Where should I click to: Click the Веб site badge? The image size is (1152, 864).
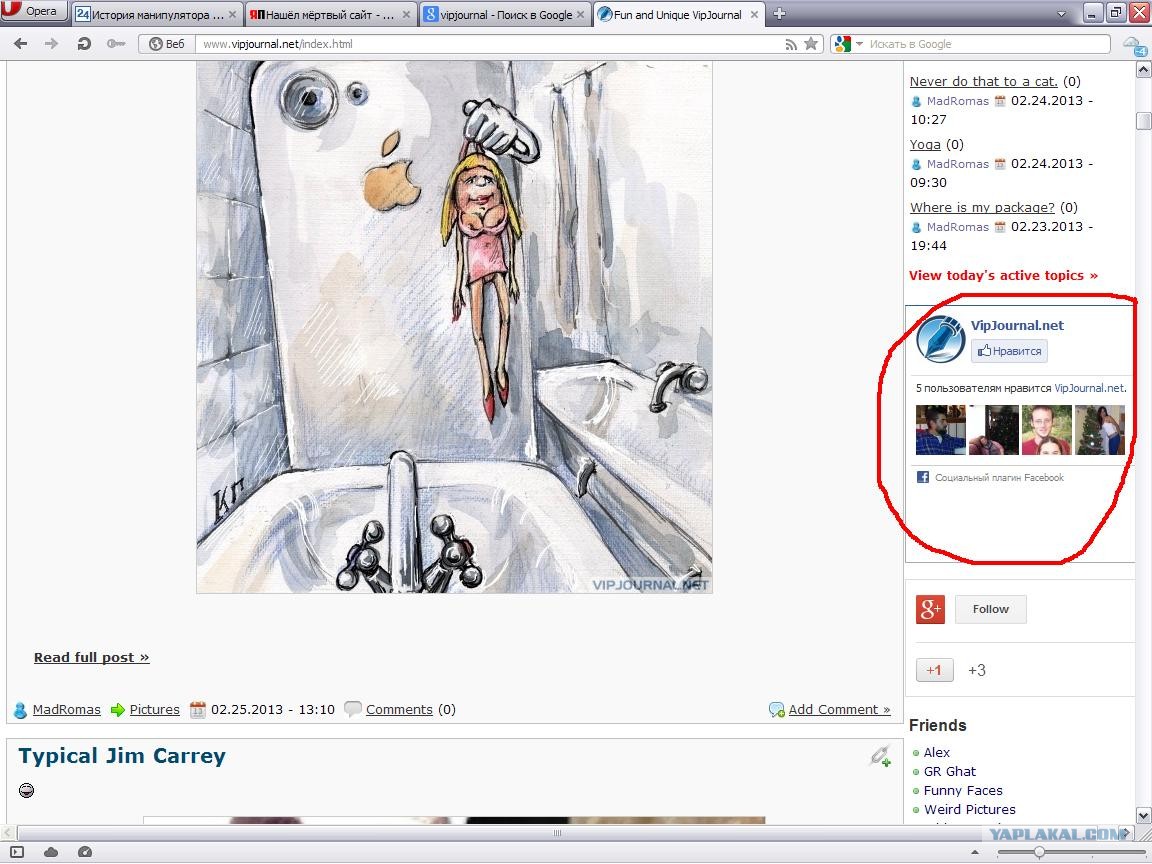167,44
